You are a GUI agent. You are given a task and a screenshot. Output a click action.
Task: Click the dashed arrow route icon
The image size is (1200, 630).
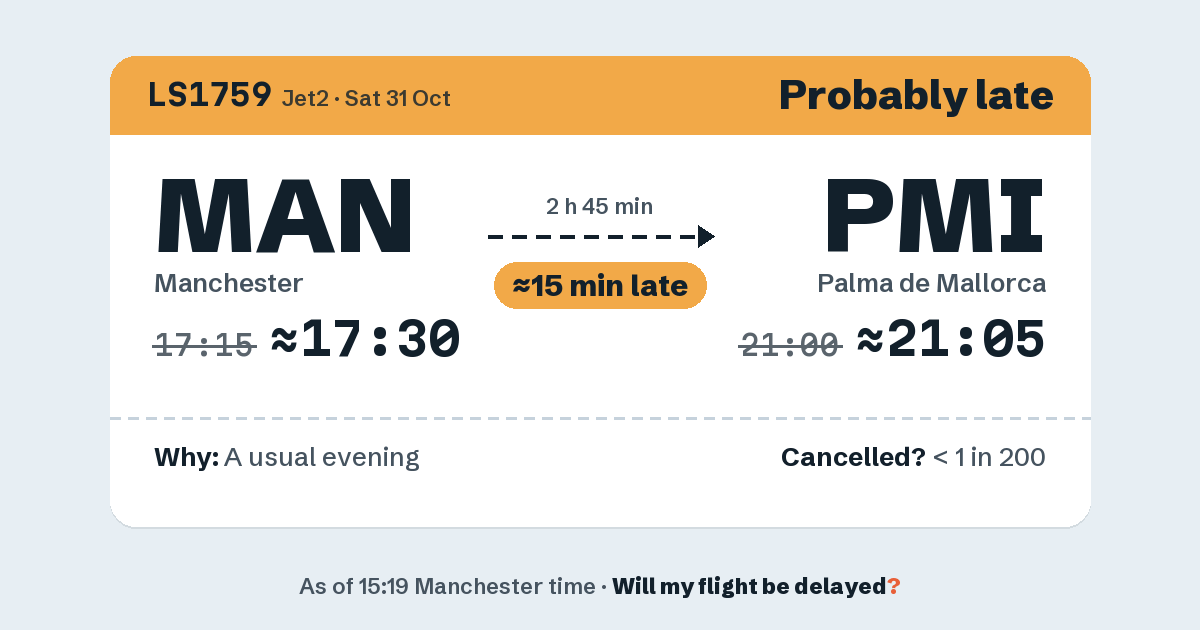(x=601, y=236)
